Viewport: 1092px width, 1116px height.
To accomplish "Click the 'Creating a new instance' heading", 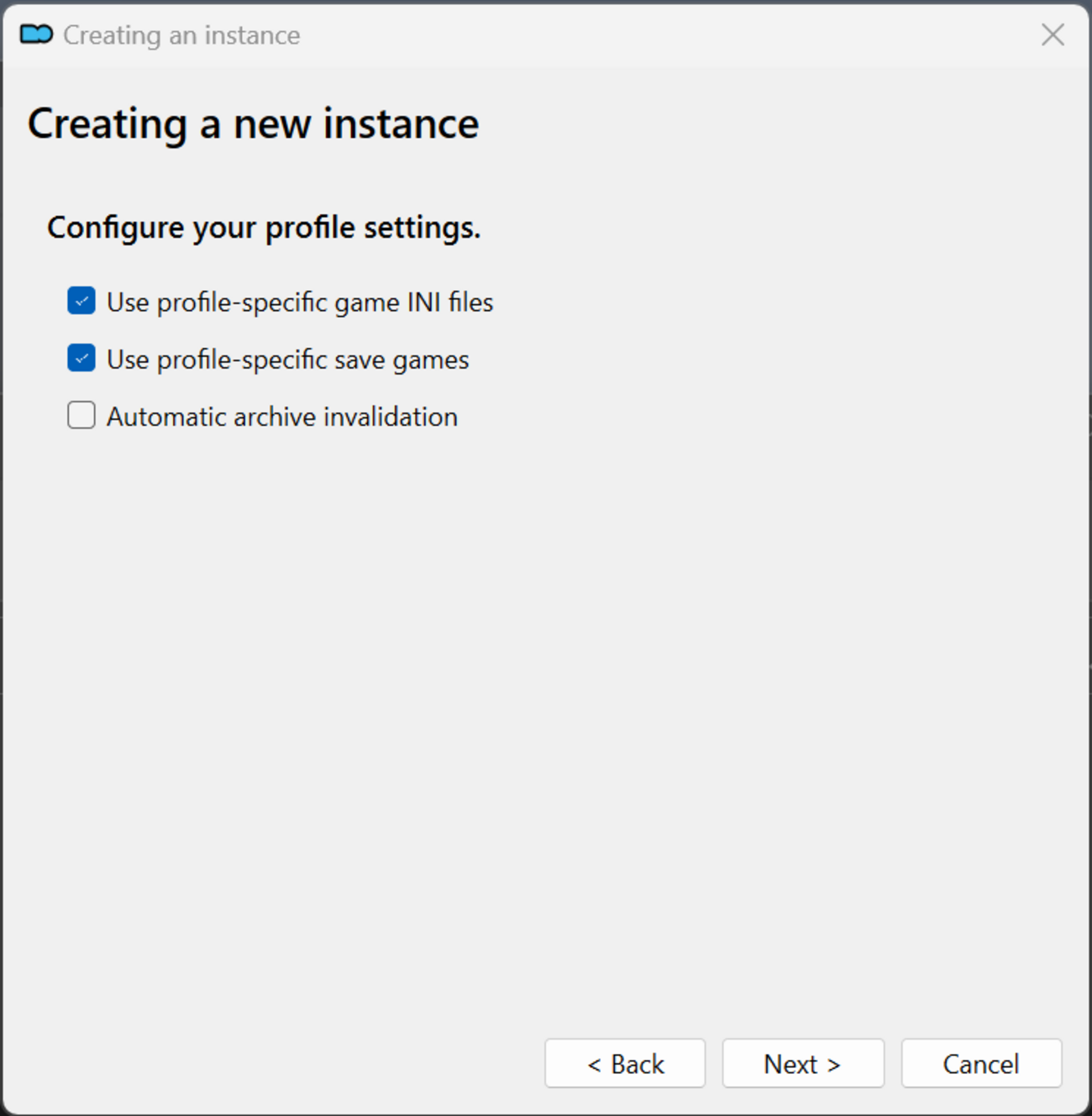I will click(x=254, y=124).
